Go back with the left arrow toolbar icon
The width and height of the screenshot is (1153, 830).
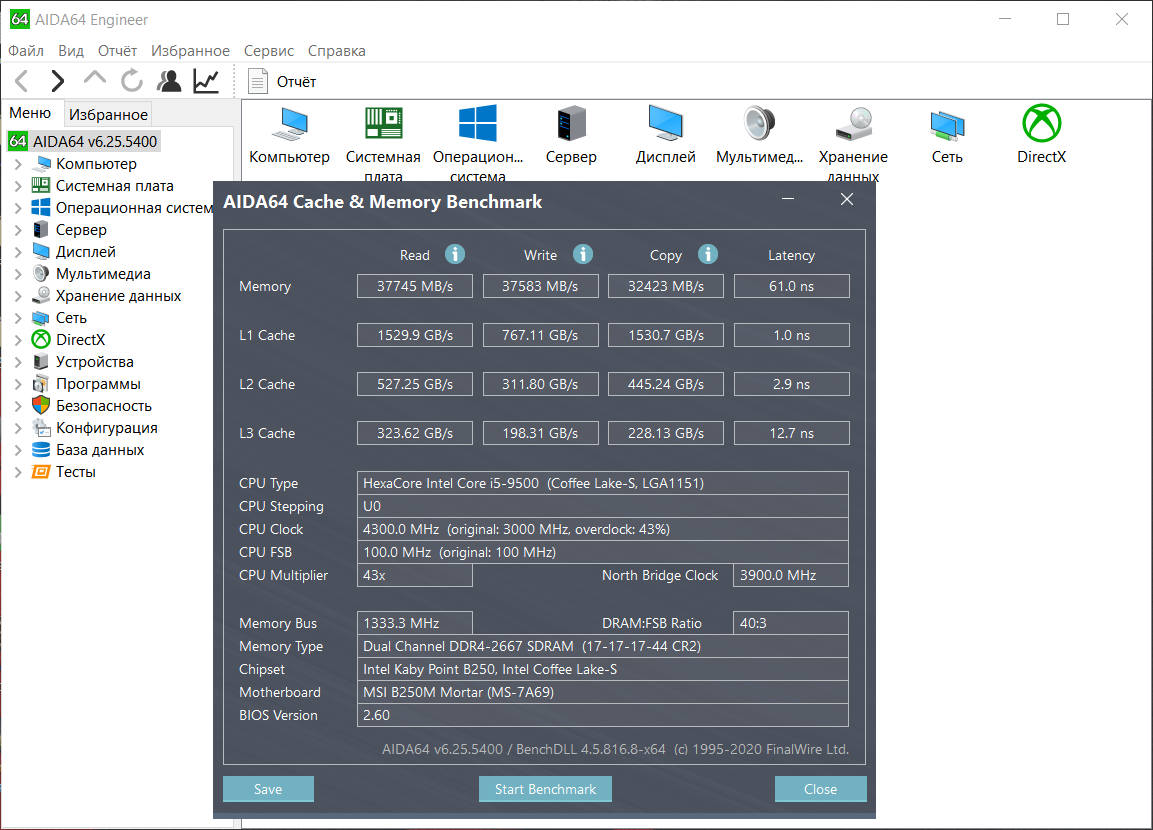pyautogui.click(x=22, y=81)
